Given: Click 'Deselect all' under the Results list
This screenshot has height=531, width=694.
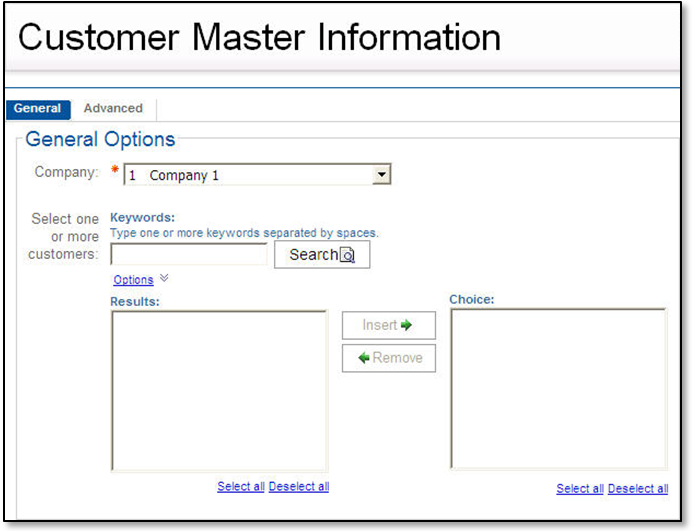Looking at the screenshot, I should click(299, 487).
